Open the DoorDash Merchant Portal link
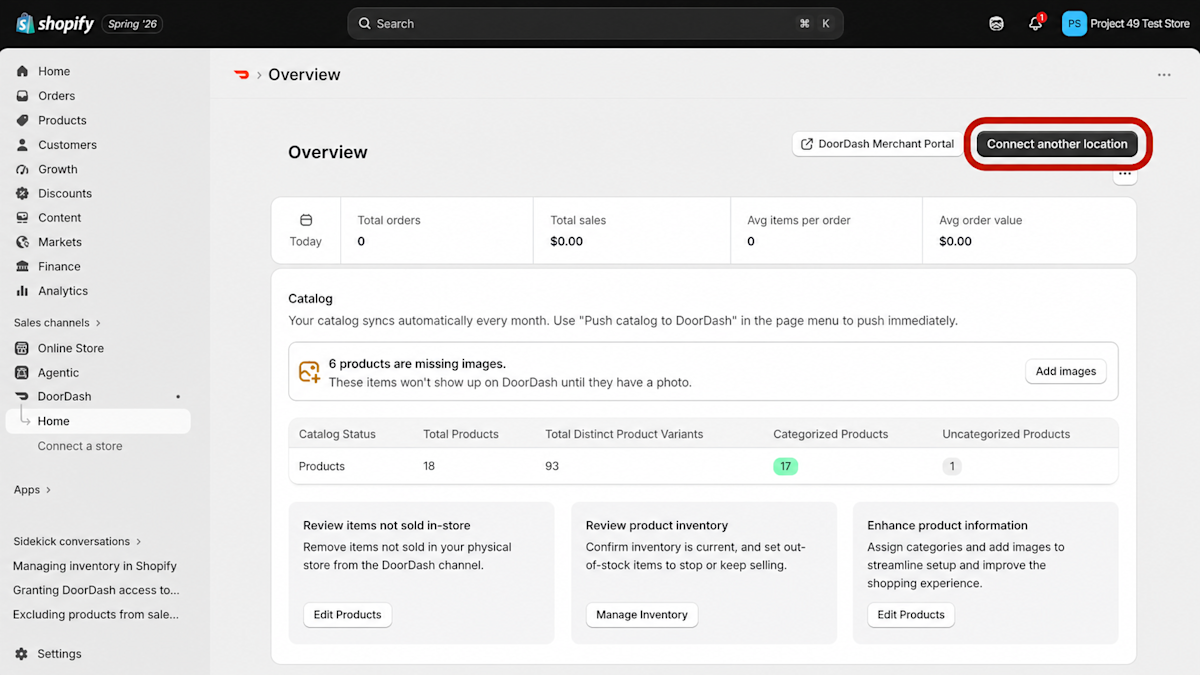This screenshot has width=1200, height=675. [x=877, y=144]
